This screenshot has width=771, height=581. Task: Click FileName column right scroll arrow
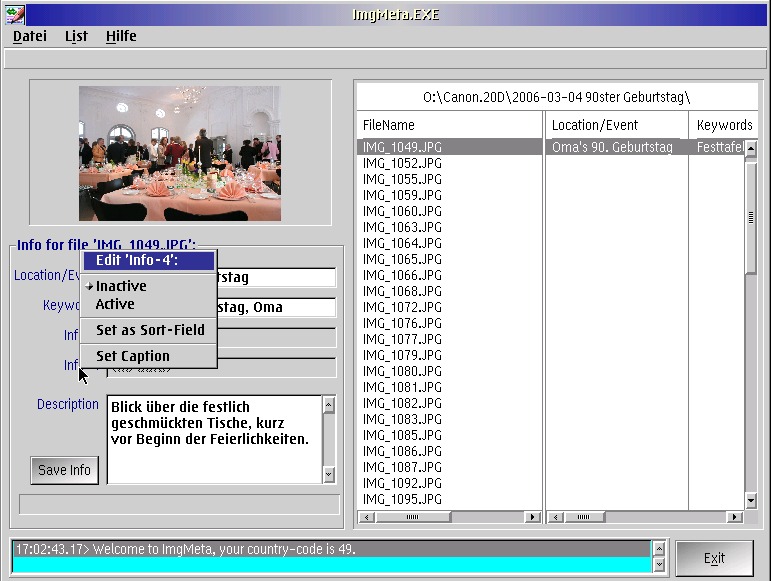(x=533, y=517)
